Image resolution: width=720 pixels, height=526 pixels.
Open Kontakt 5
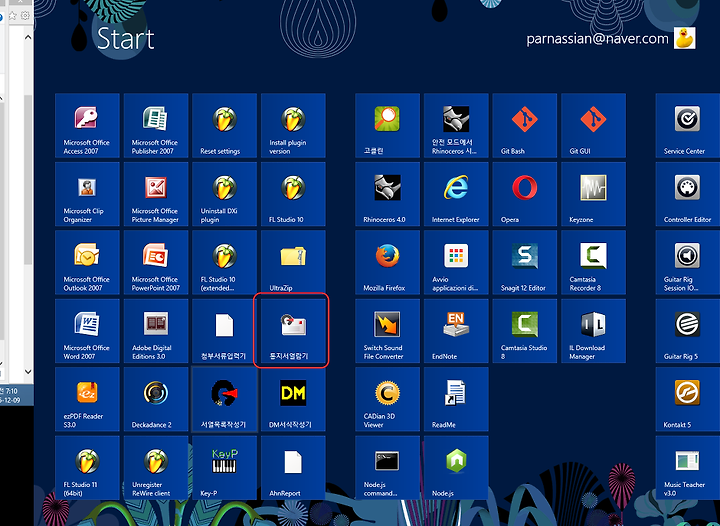pos(687,399)
